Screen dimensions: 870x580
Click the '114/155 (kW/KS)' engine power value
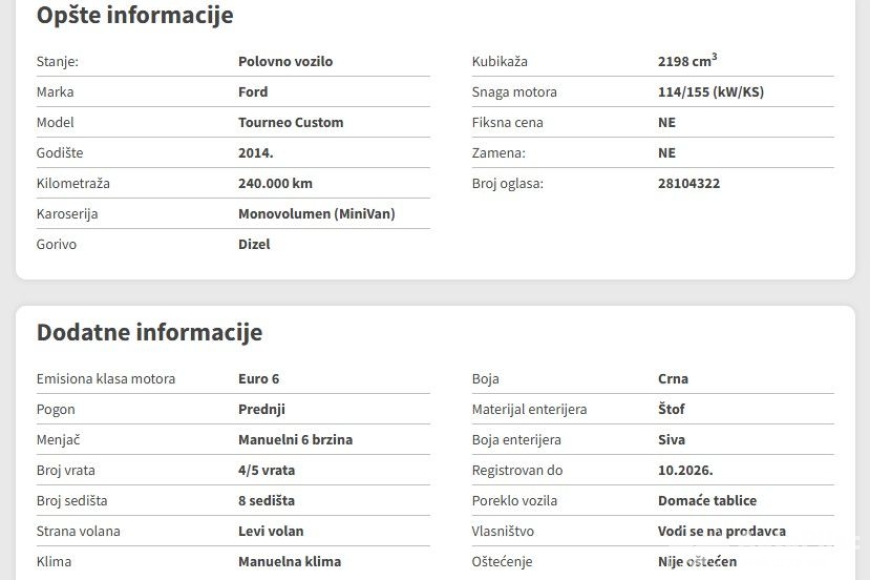(704, 92)
